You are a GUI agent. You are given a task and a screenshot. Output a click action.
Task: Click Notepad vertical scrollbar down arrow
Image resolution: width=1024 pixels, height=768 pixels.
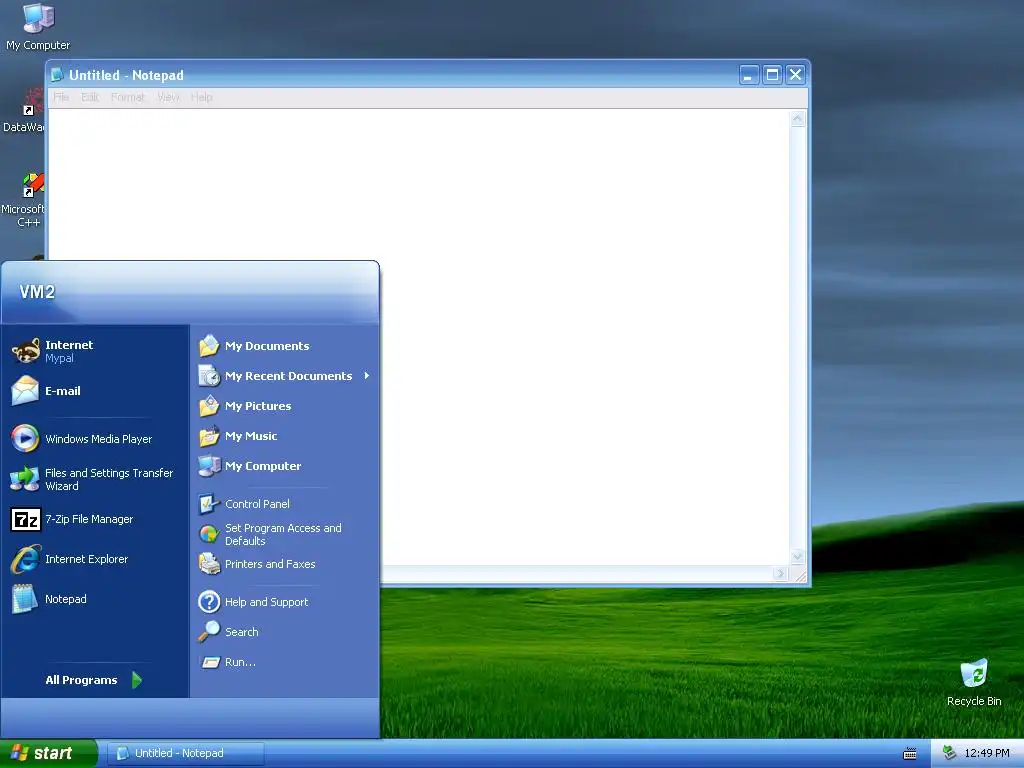pos(797,557)
